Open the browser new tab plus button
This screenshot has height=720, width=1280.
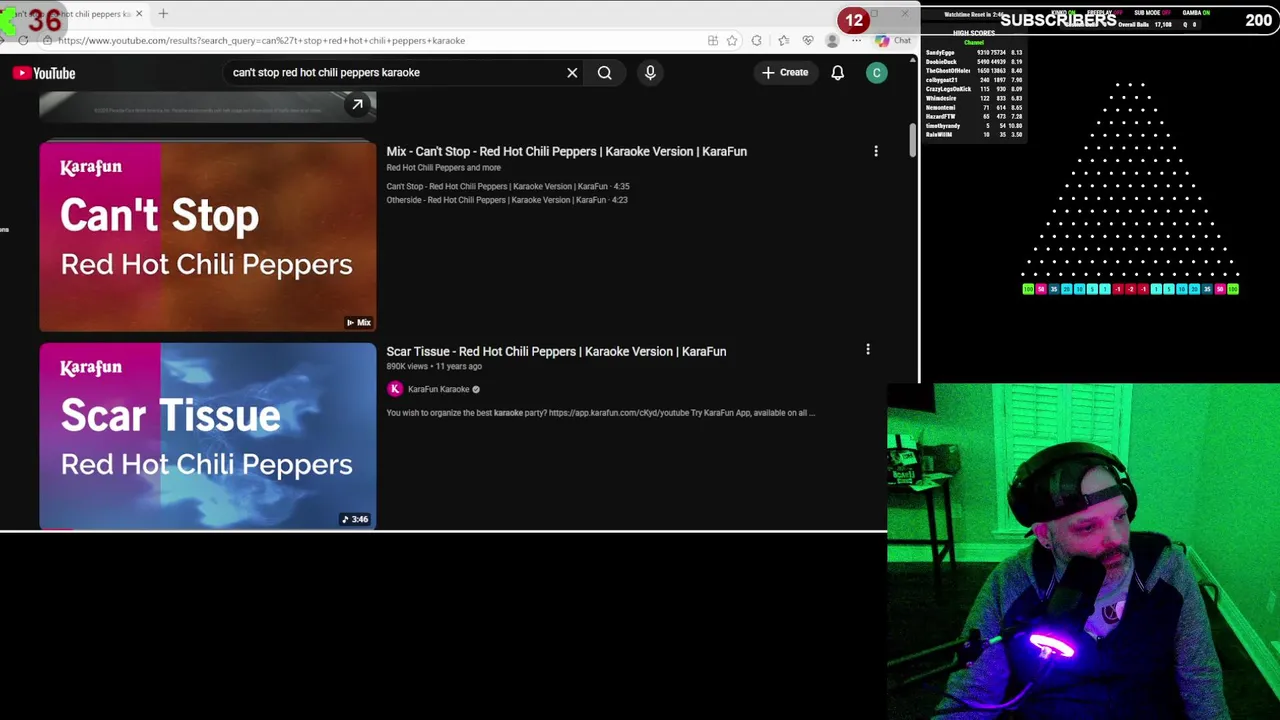pyautogui.click(x=163, y=14)
